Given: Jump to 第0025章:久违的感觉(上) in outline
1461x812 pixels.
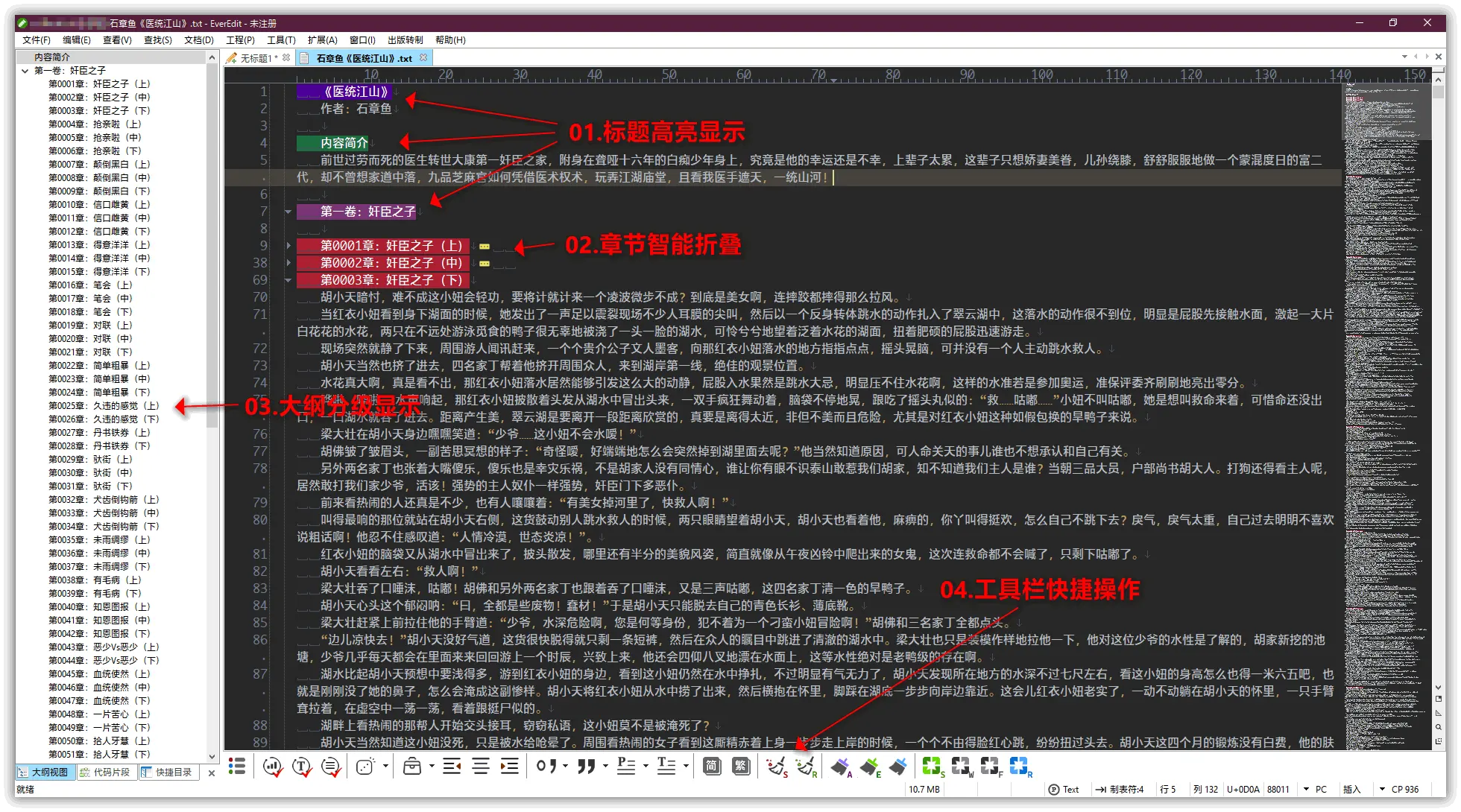Looking at the screenshot, I should (x=104, y=406).
